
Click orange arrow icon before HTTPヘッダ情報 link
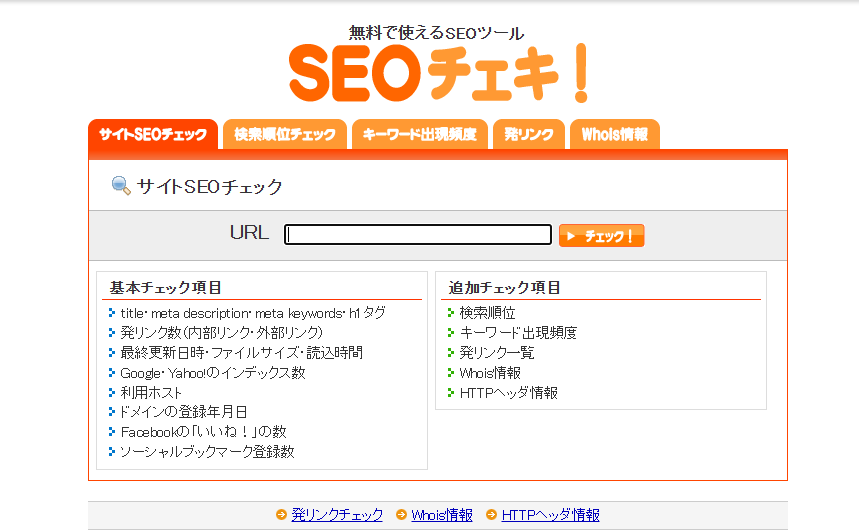pyautogui.click(x=492, y=515)
